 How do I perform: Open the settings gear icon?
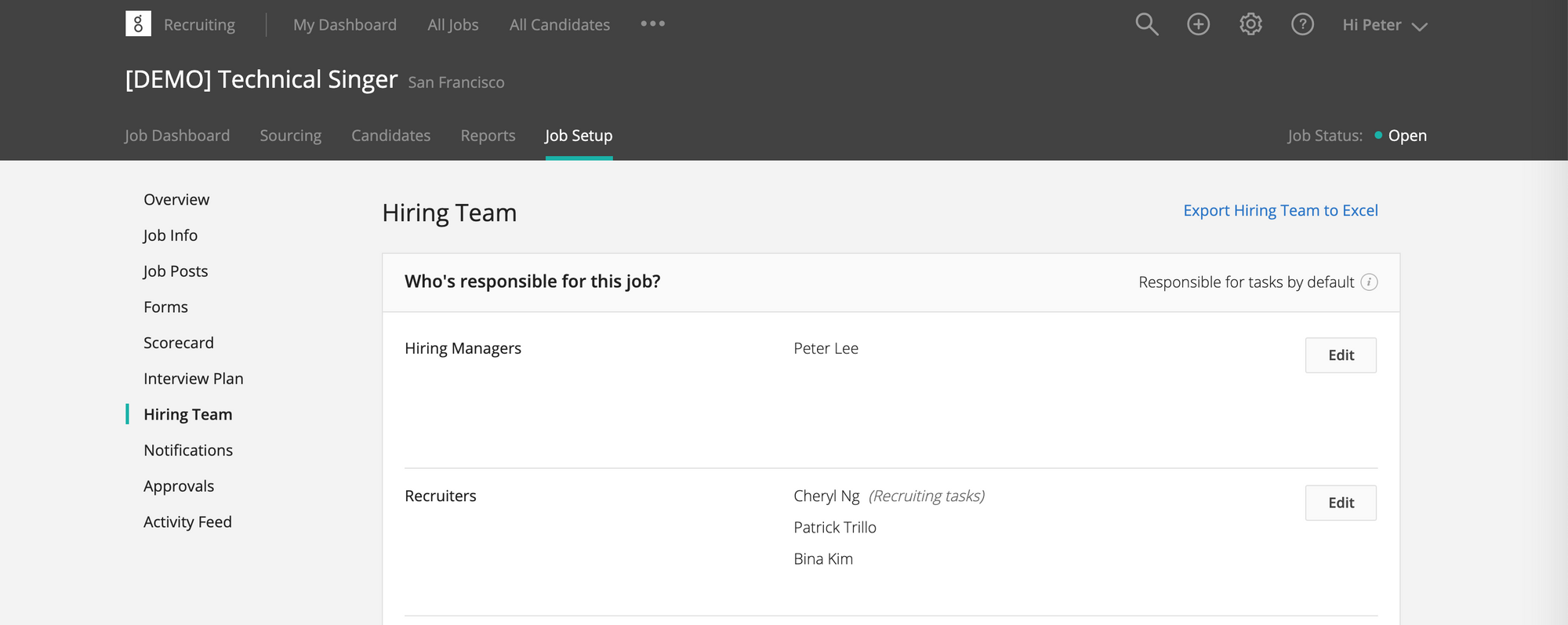point(1250,24)
